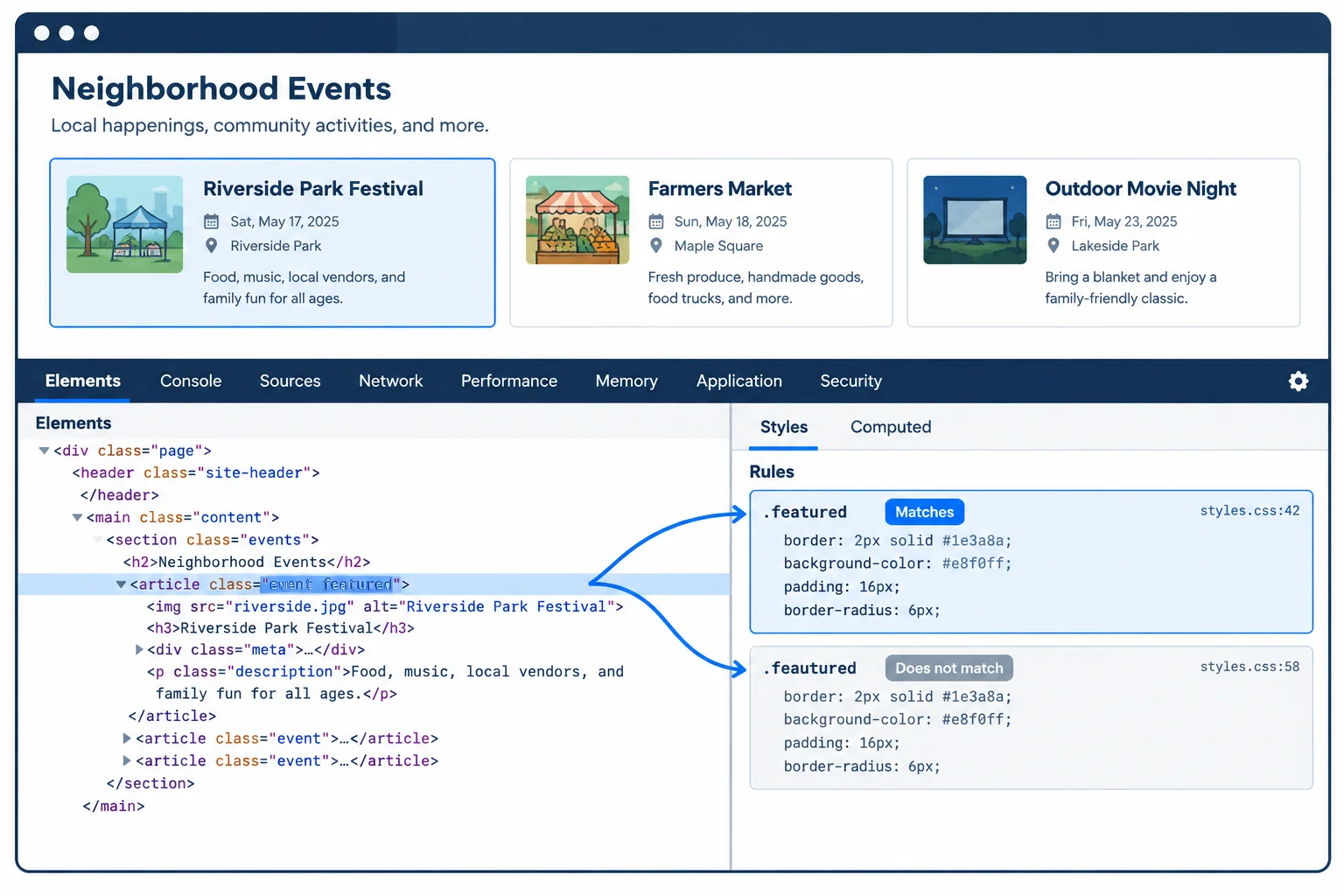
Task: Click the calendar icon beside Sat, May 17, 2025
Action: pyautogui.click(x=211, y=221)
